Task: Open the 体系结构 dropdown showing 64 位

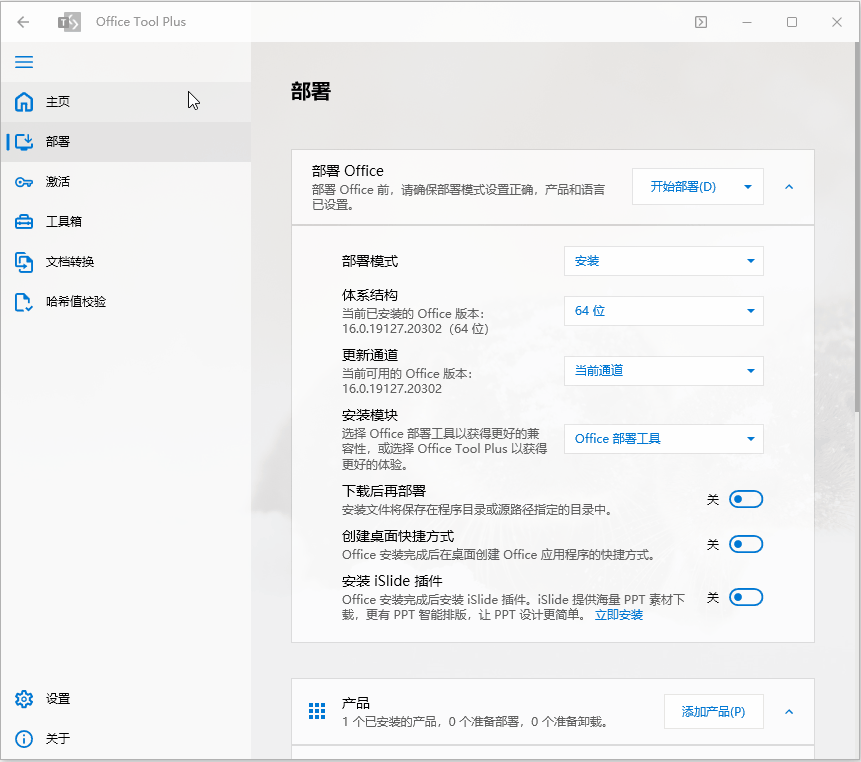Action: [x=663, y=311]
